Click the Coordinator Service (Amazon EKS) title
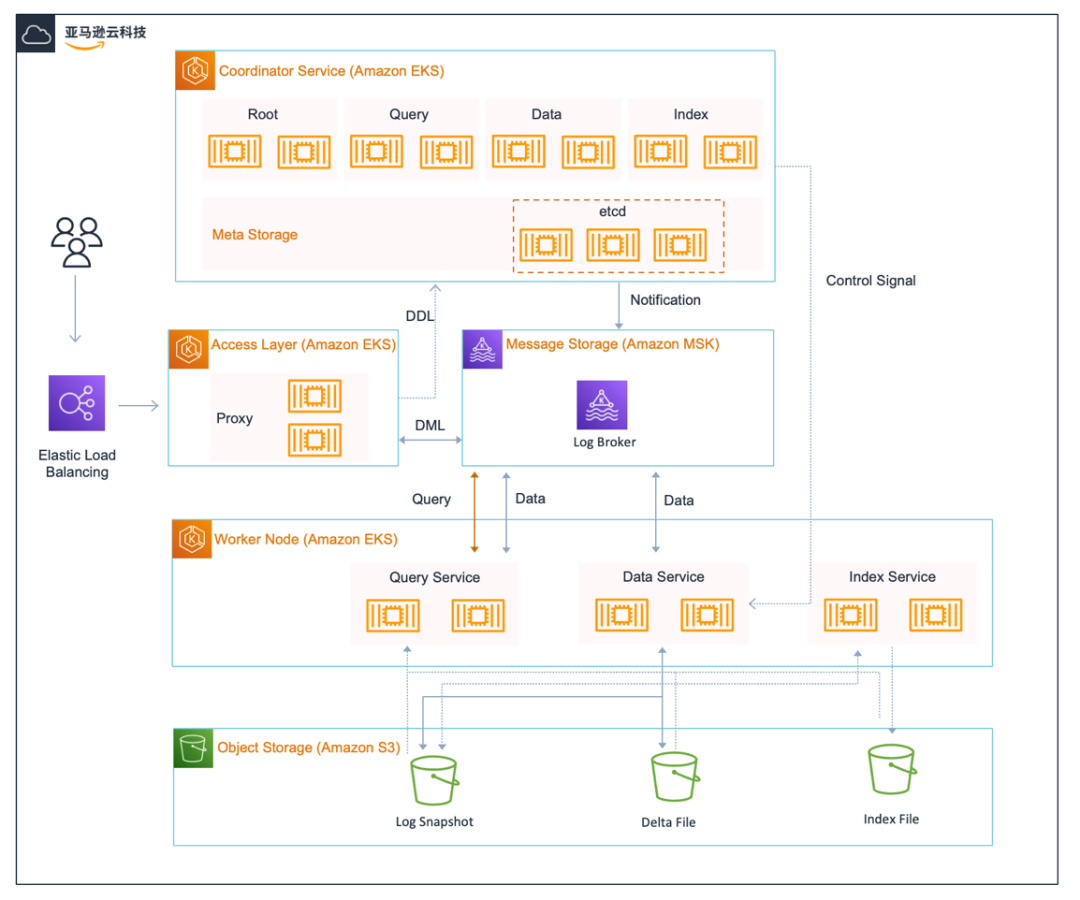Screen dimensions: 1080x900 click(331, 71)
